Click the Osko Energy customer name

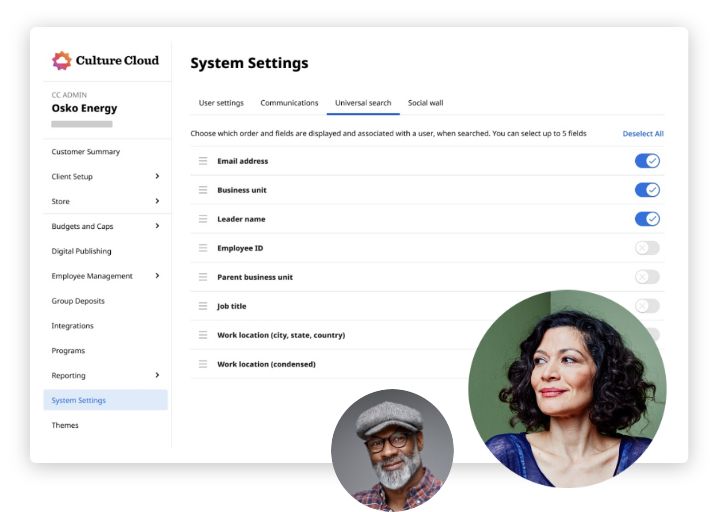point(84,108)
